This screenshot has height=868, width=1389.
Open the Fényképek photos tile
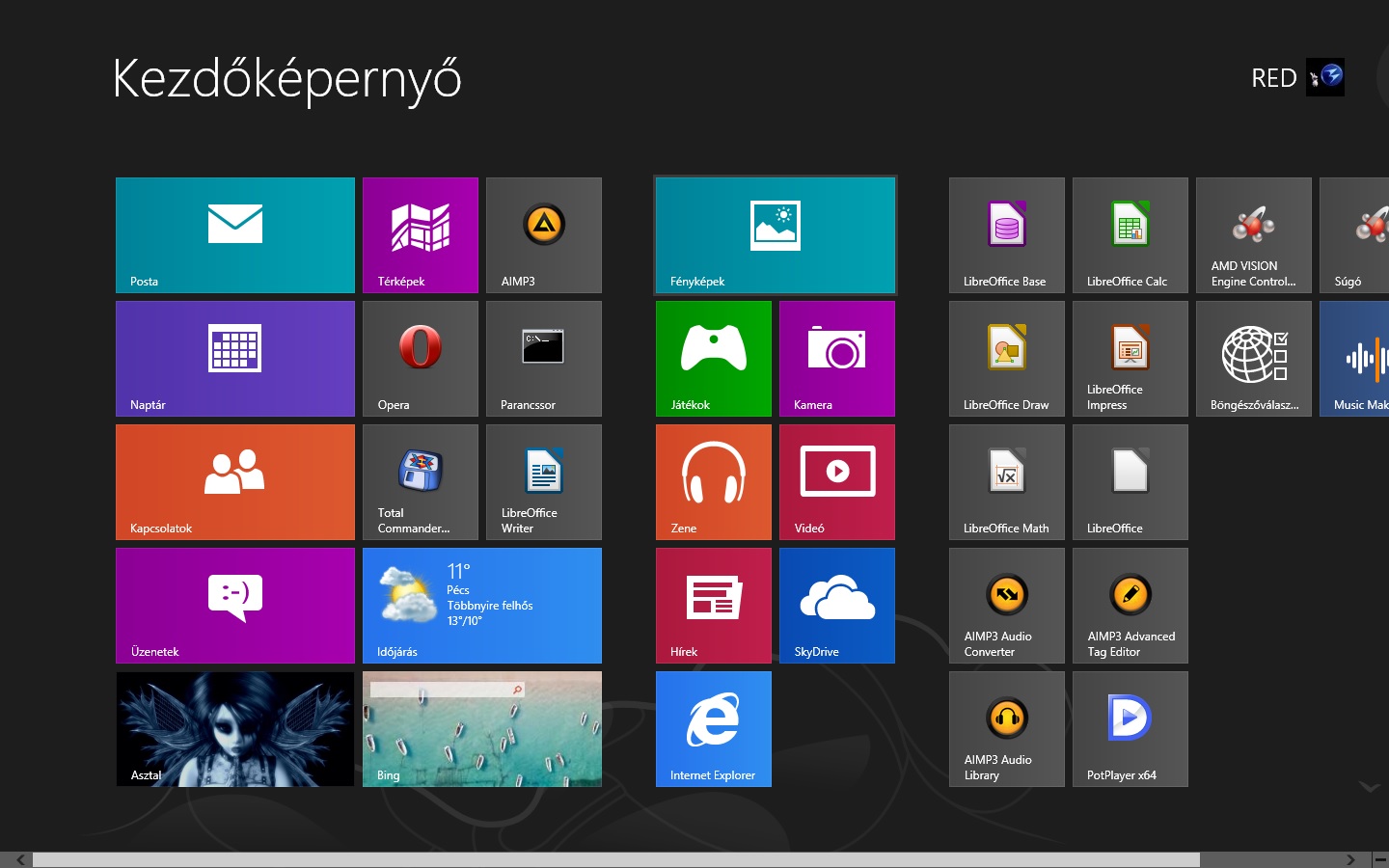point(776,235)
